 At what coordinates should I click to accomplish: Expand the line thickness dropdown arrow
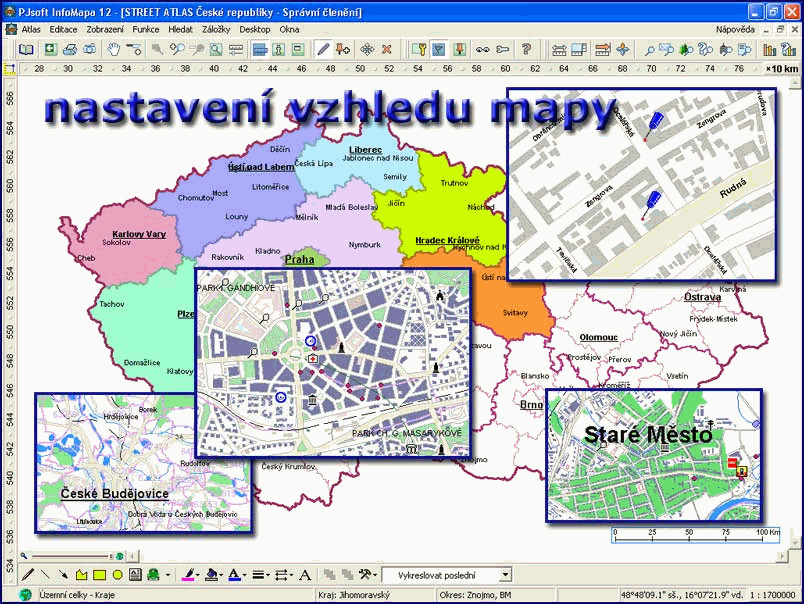pos(268,575)
